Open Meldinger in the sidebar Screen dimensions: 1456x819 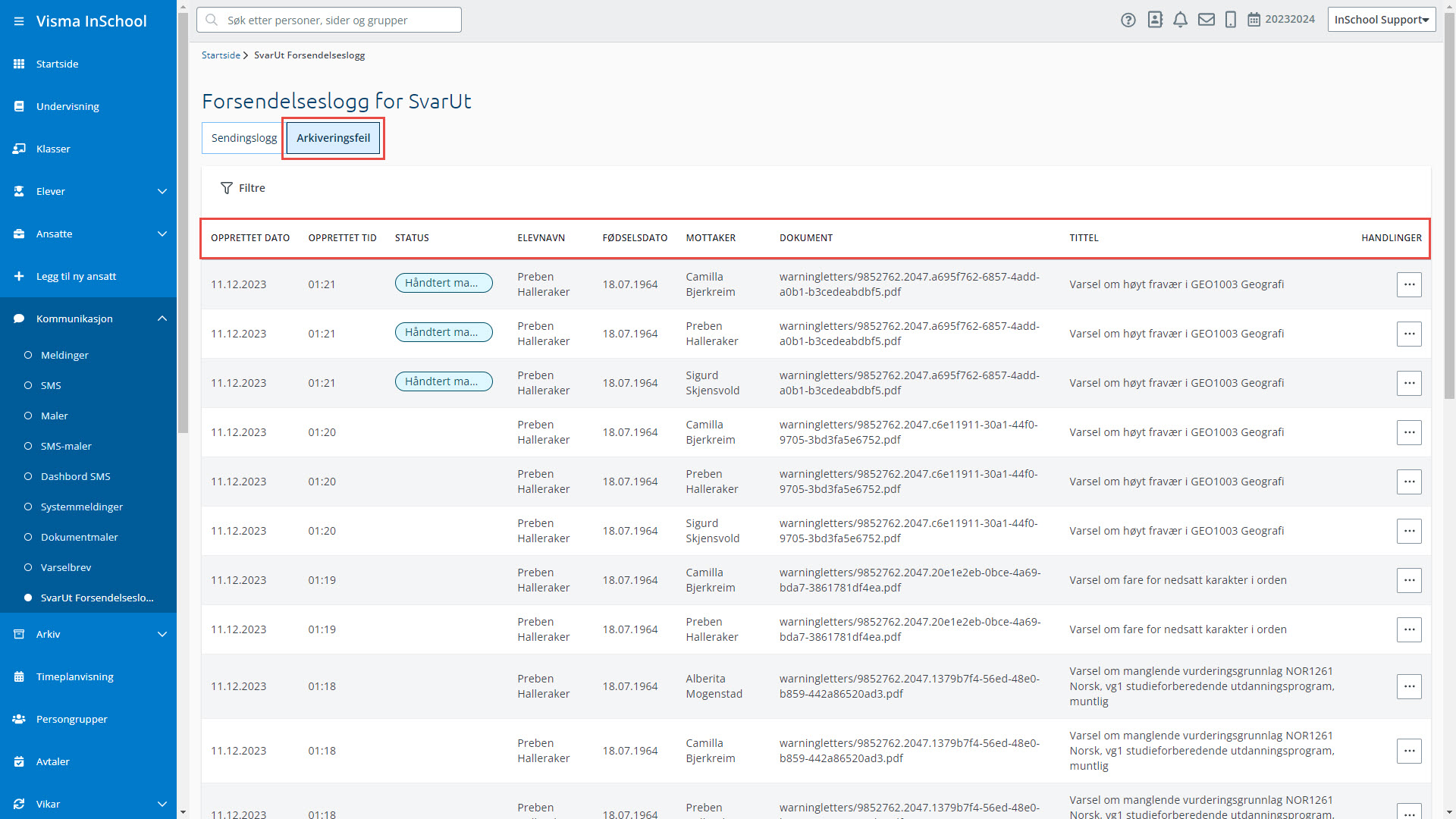[x=64, y=355]
